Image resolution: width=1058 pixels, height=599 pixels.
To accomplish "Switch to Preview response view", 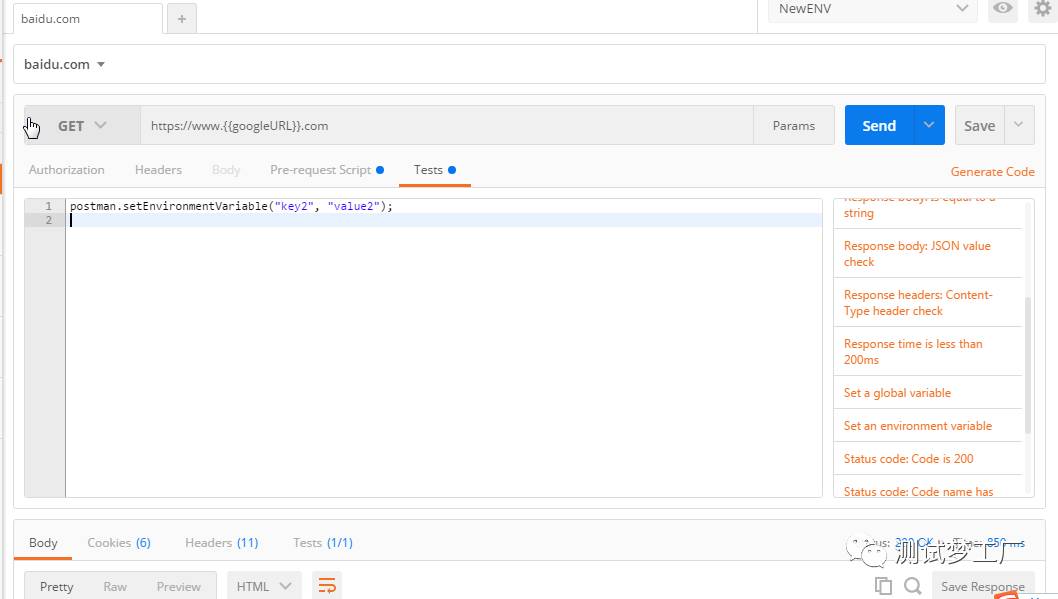I will pos(179,587).
